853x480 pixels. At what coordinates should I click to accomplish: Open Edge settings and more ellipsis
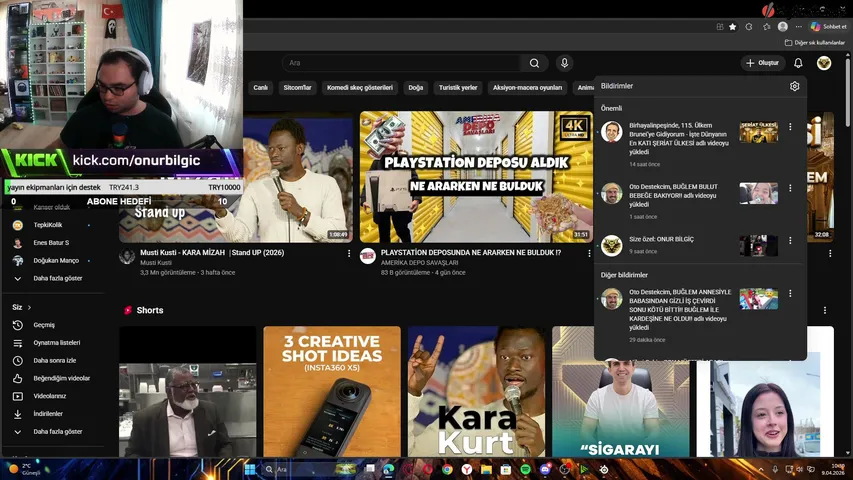tap(799, 27)
